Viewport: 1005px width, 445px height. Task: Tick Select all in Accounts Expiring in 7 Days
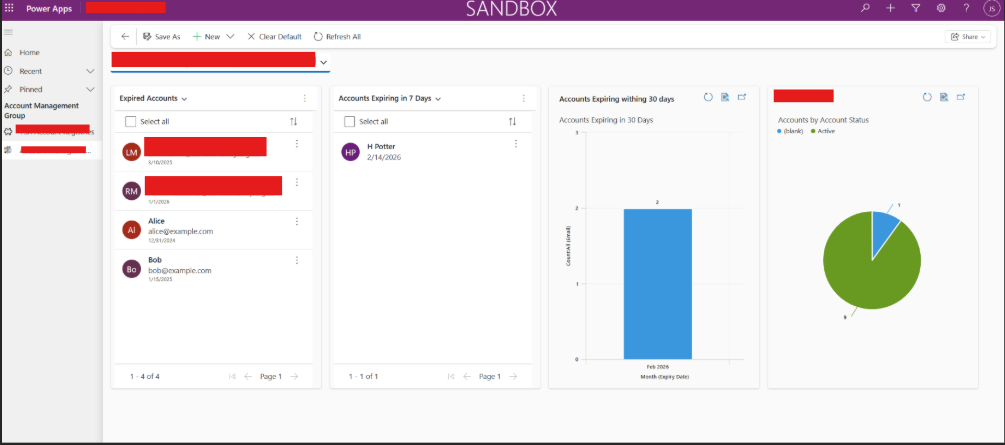pyautogui.click(x=349, y=121)
